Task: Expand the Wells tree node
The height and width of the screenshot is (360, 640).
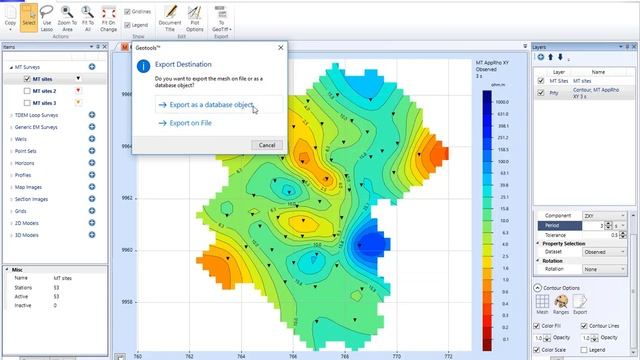Action: (11, 139)
